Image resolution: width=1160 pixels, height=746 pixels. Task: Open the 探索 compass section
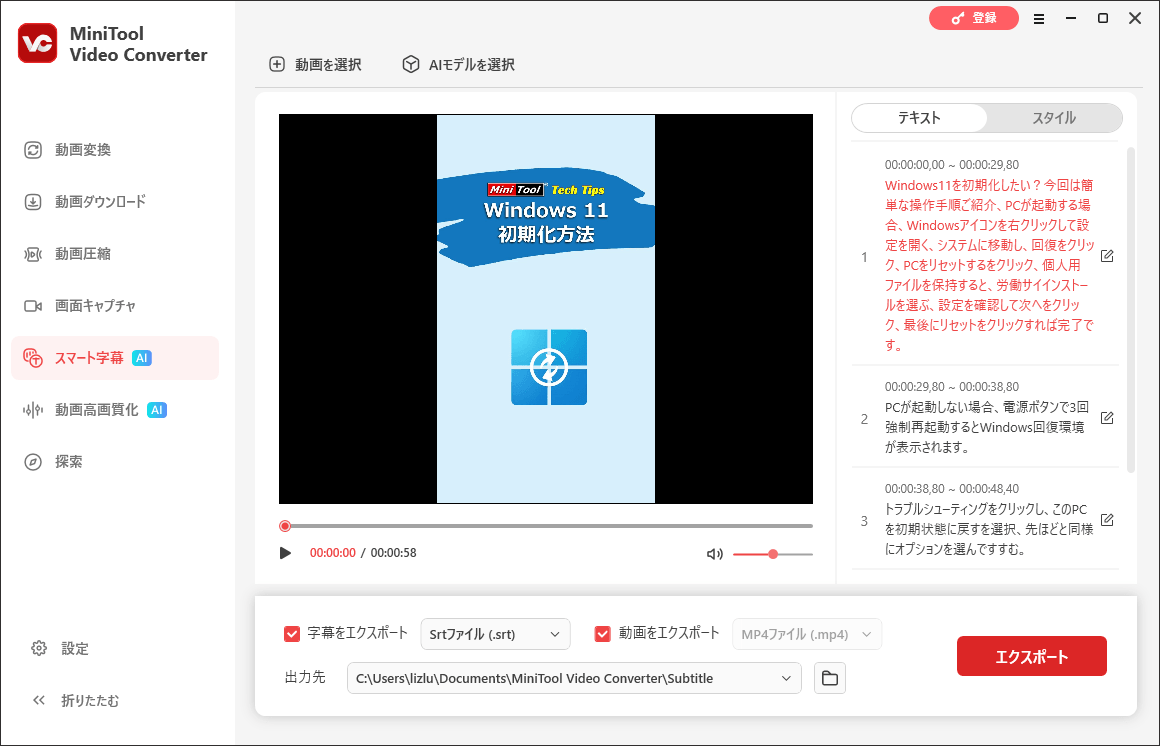click(x=115, y=462)
